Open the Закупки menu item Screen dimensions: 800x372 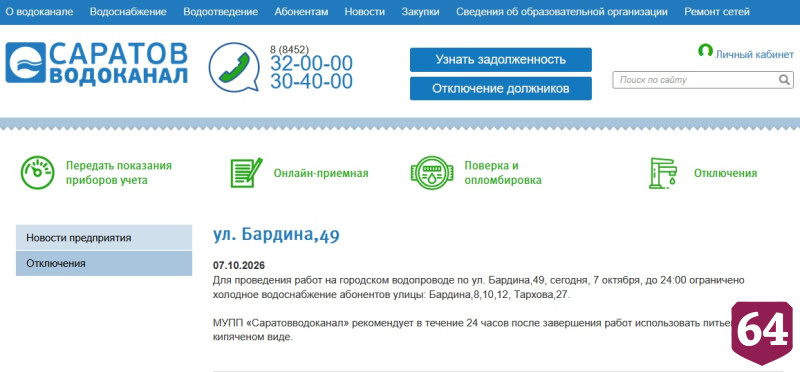coord(420,12)
